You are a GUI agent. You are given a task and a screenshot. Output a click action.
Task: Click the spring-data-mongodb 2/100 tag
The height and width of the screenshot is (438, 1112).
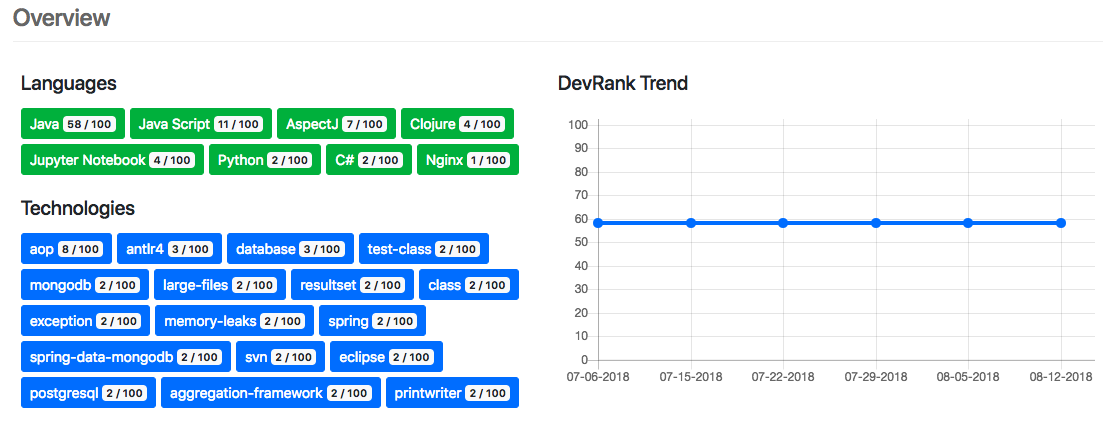tap(126, 356)
